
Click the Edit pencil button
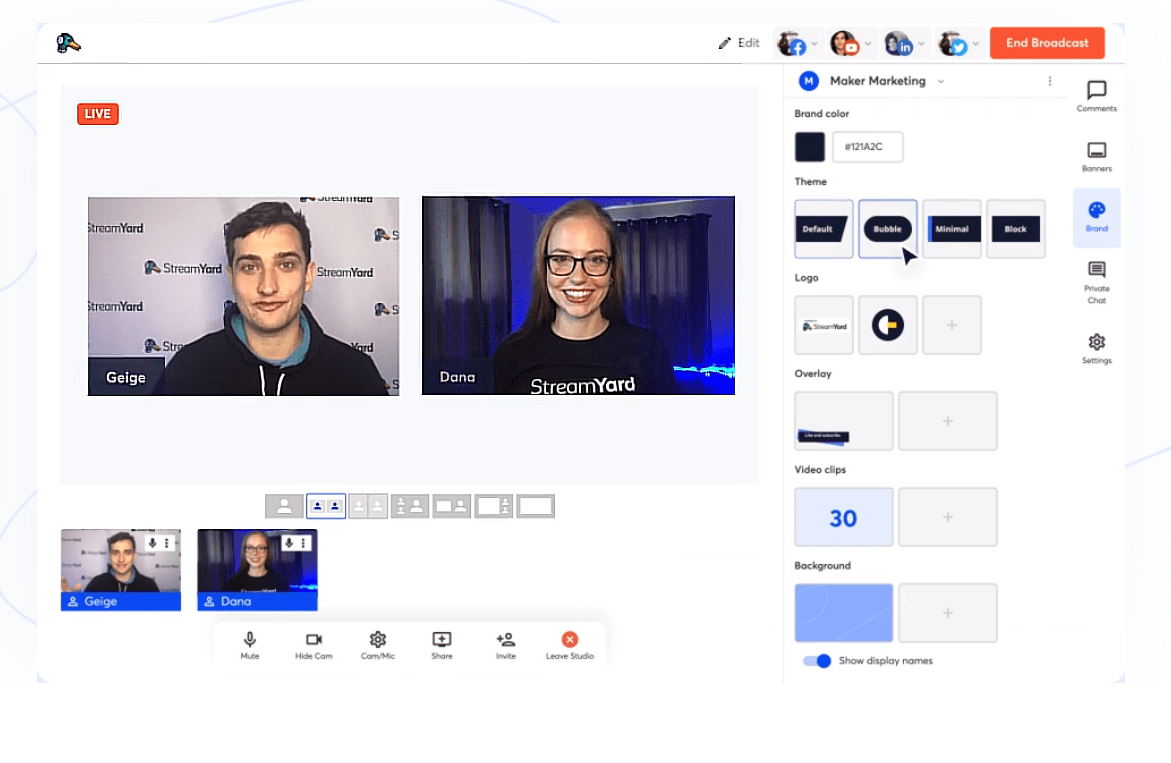pyautogui.click(x=739, y=43)
